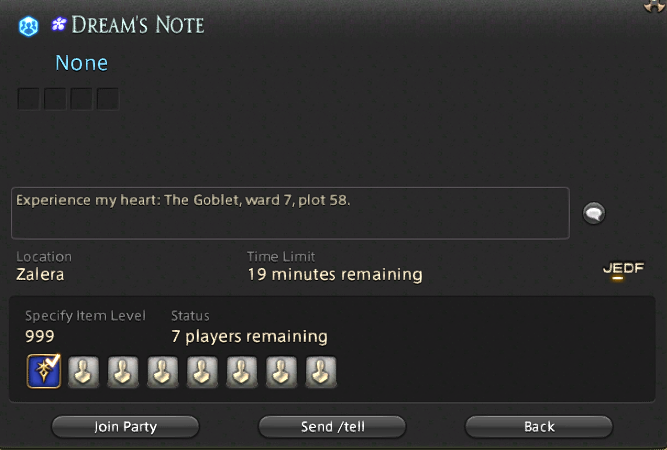Image resolution: width=667 pixels, height=450 pixels.
Task: Click the fifth empty player slot icon
Action: point(242,372)
